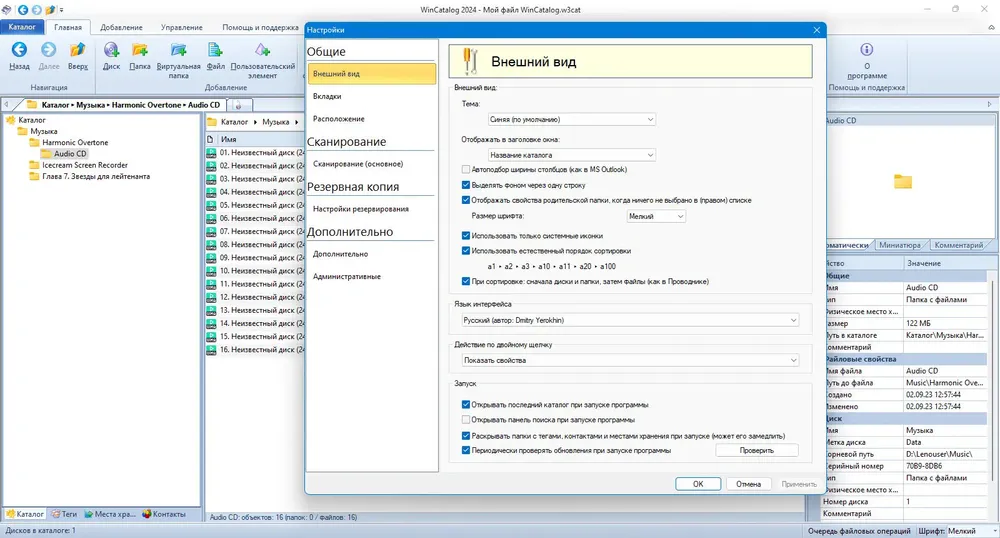Image resolution: width=1000 pixels, height=538 pixels.
Task: Toggle Открывать последний каталог при запуске
Action: pos(466,405)
